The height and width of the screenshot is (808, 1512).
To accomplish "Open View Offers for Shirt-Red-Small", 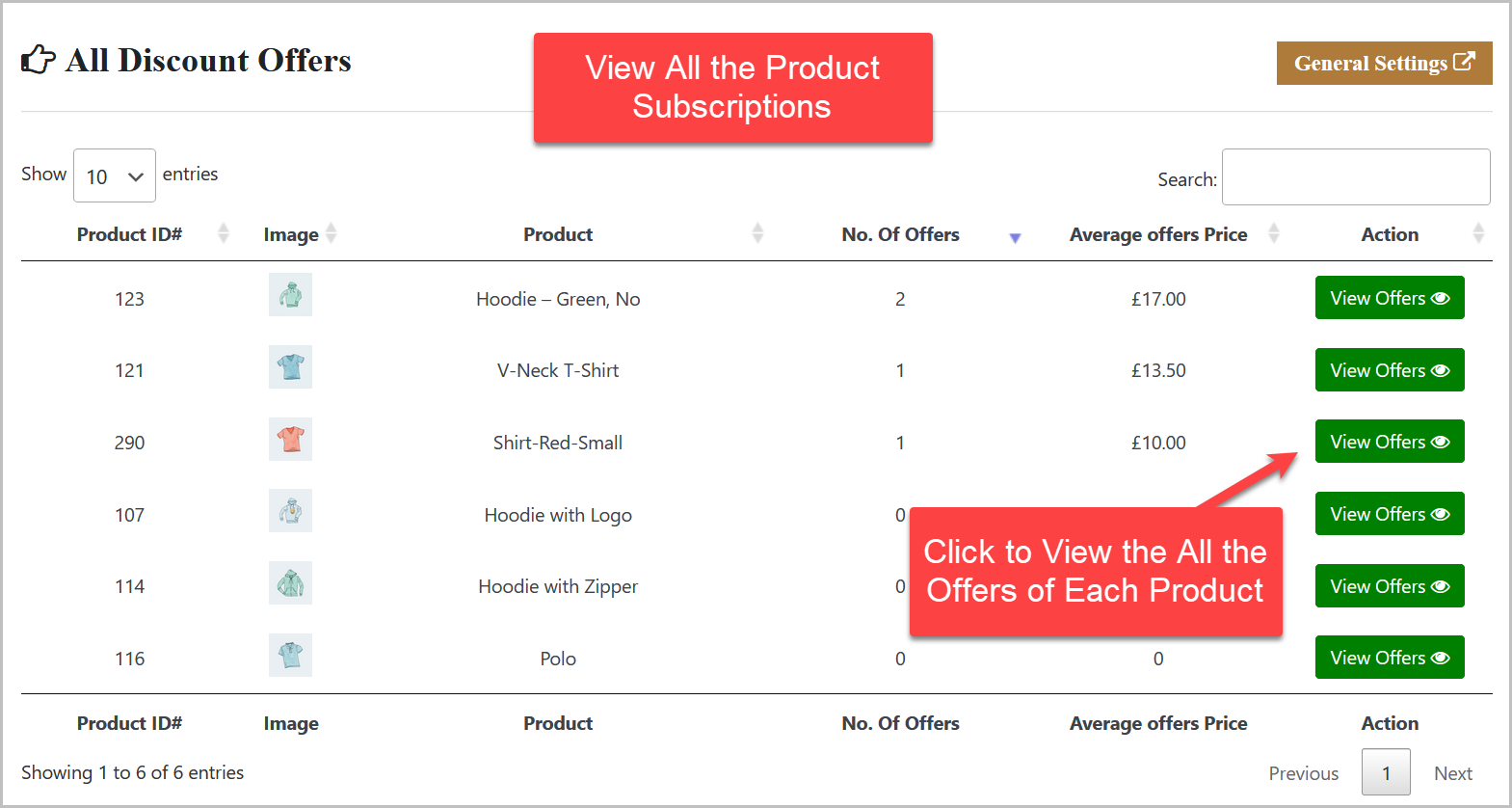I will [x=1390, y=442].
